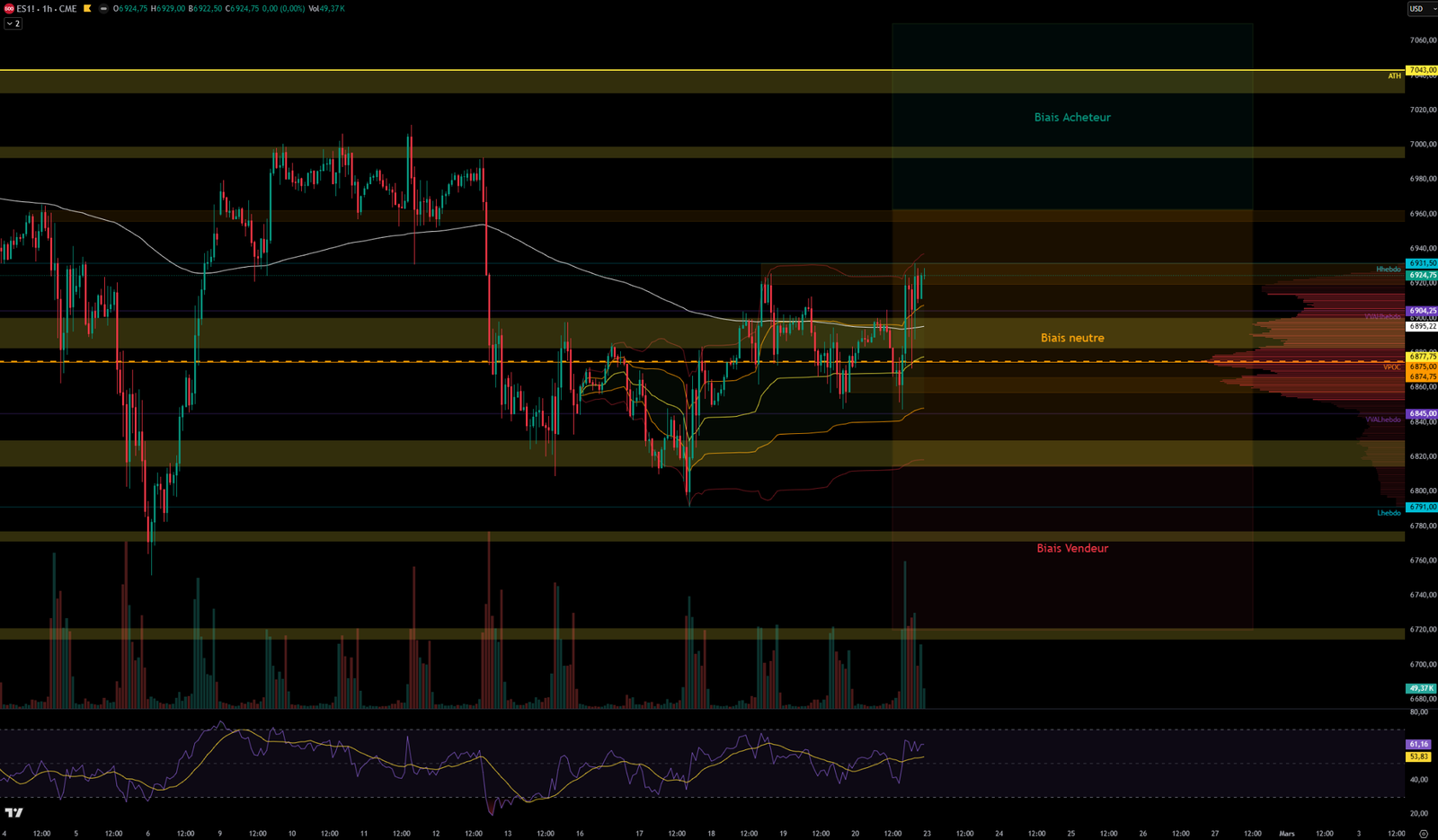This screenshot has height=840, width=1438.
Task: Open timezone settings via the clock icon
Action: click(x=1425, y=832)
